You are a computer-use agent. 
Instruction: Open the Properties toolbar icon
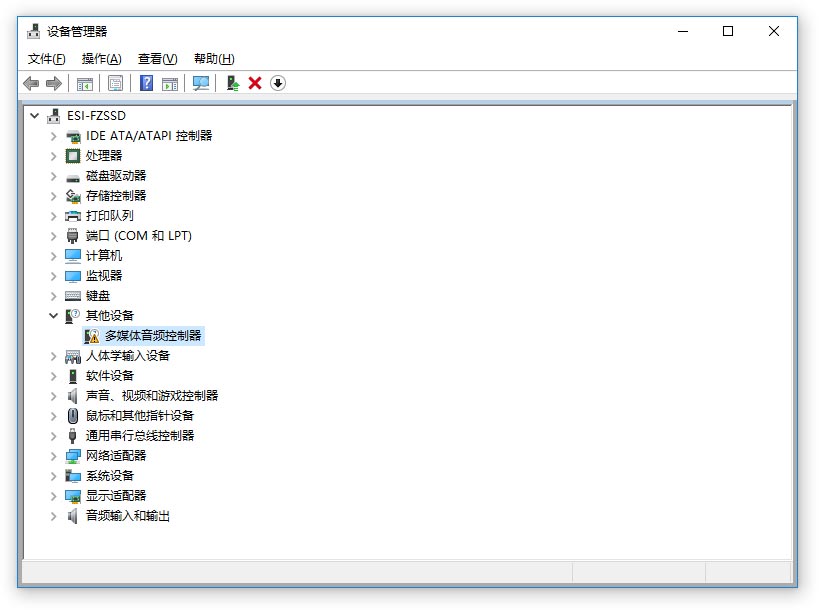[115, 83]
